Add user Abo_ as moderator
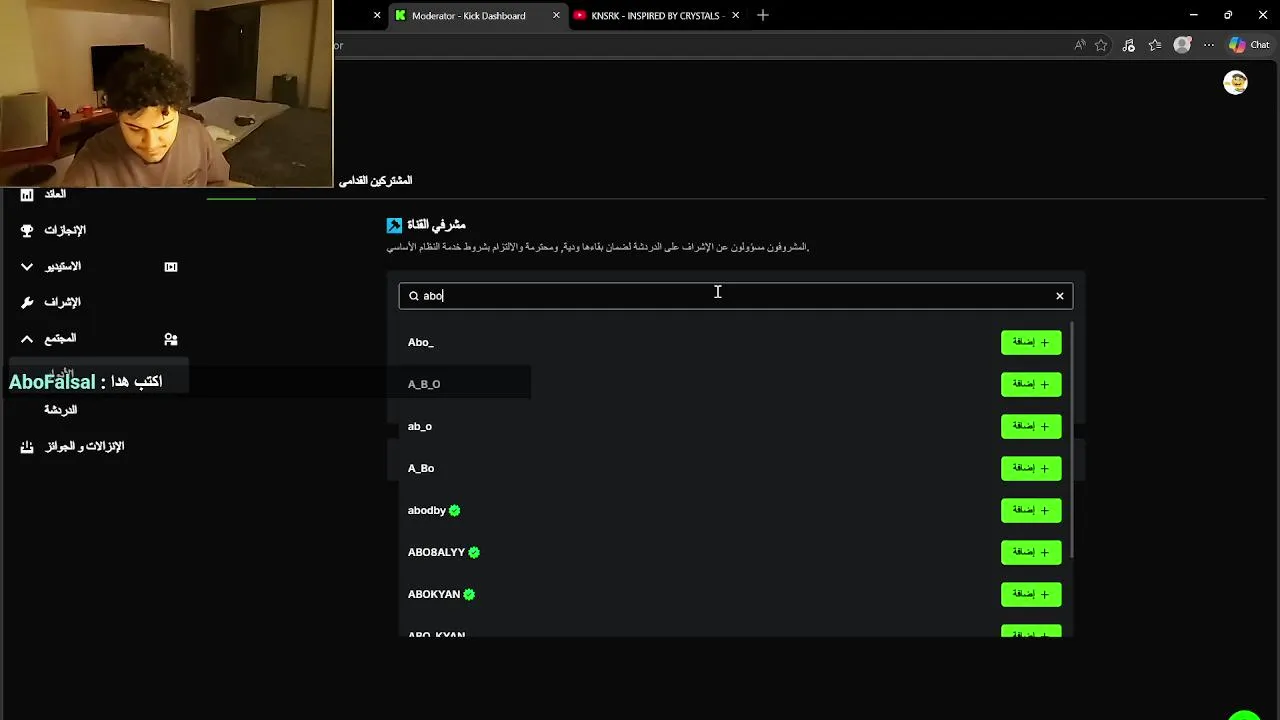1280x720 pixels. click(1031, 342)
